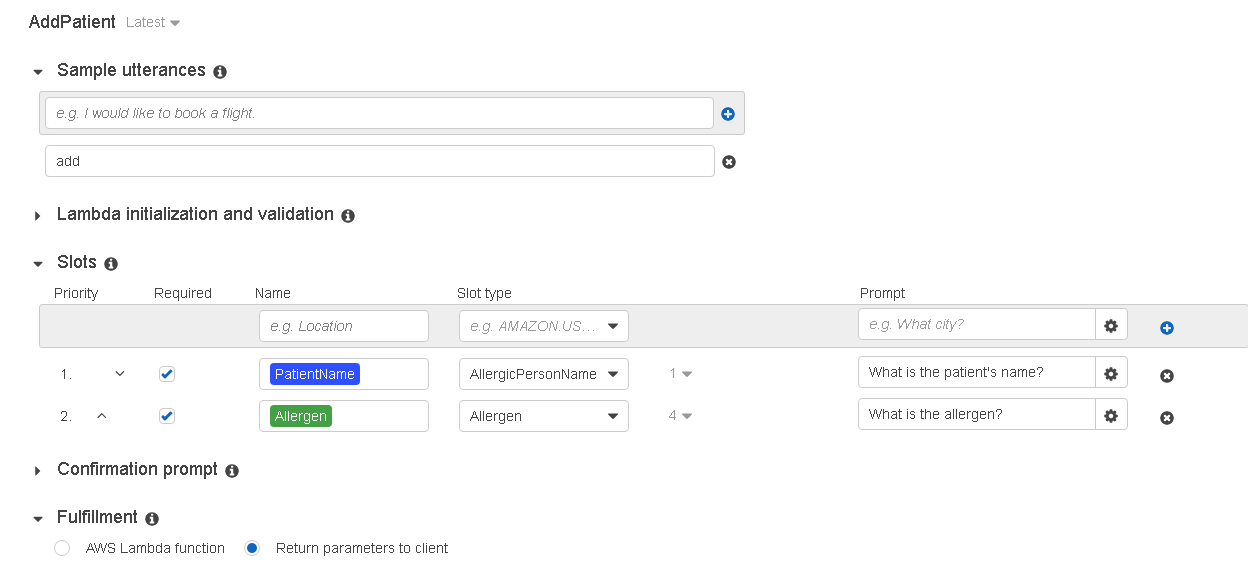The width and height of the screenshot is (1248, 569).
Task: Click the blue add slot plus icon
Action: (1166, 328)
